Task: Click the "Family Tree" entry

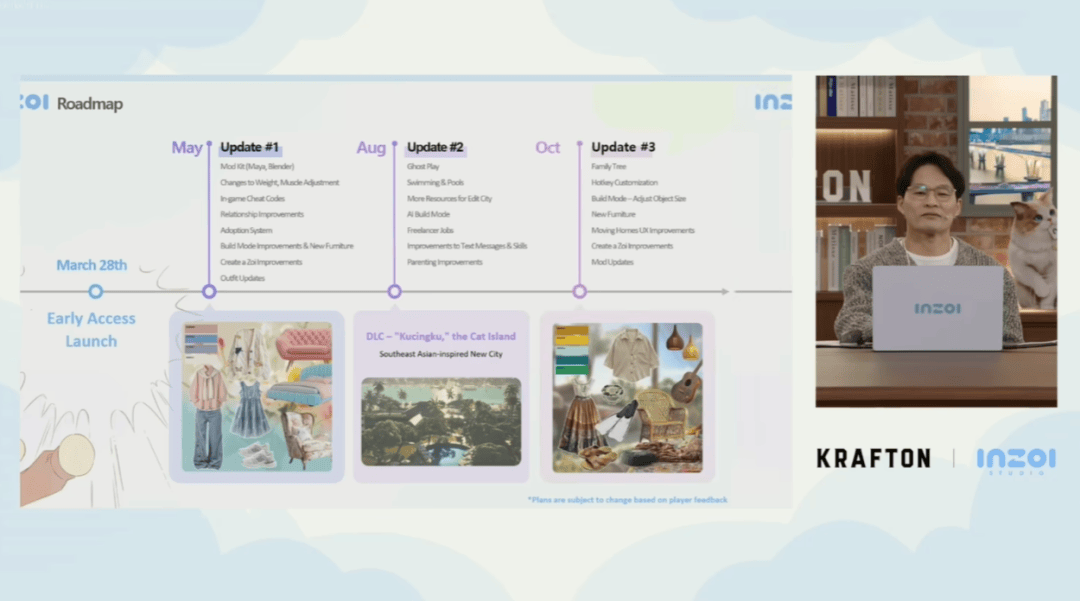Action: click(x=609, y=167)
